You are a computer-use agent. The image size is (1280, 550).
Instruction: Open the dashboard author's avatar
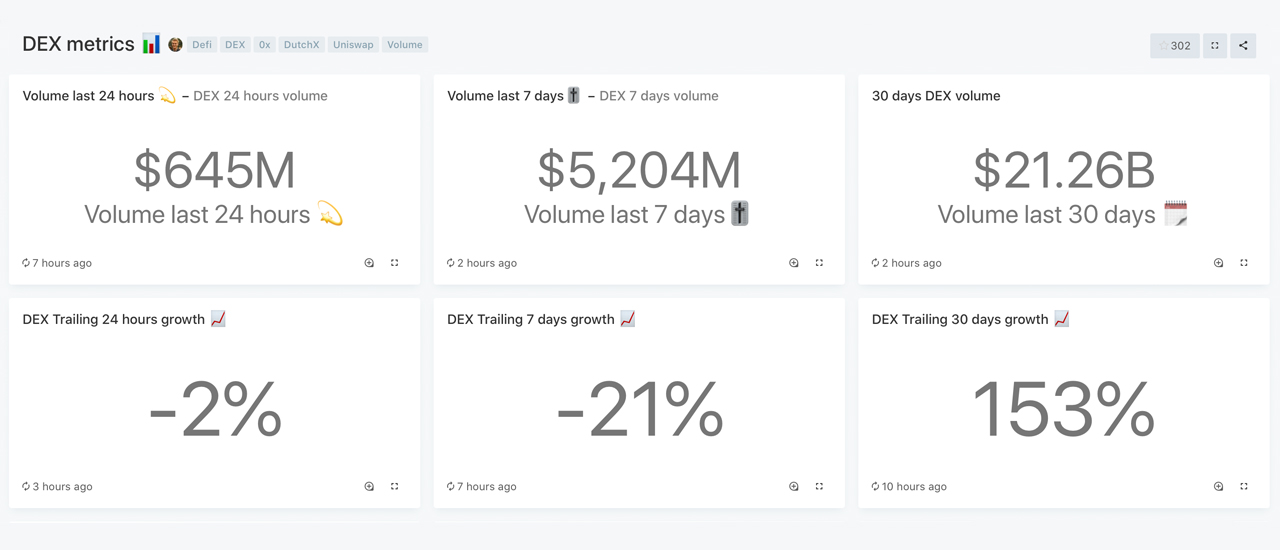[175, 44]
